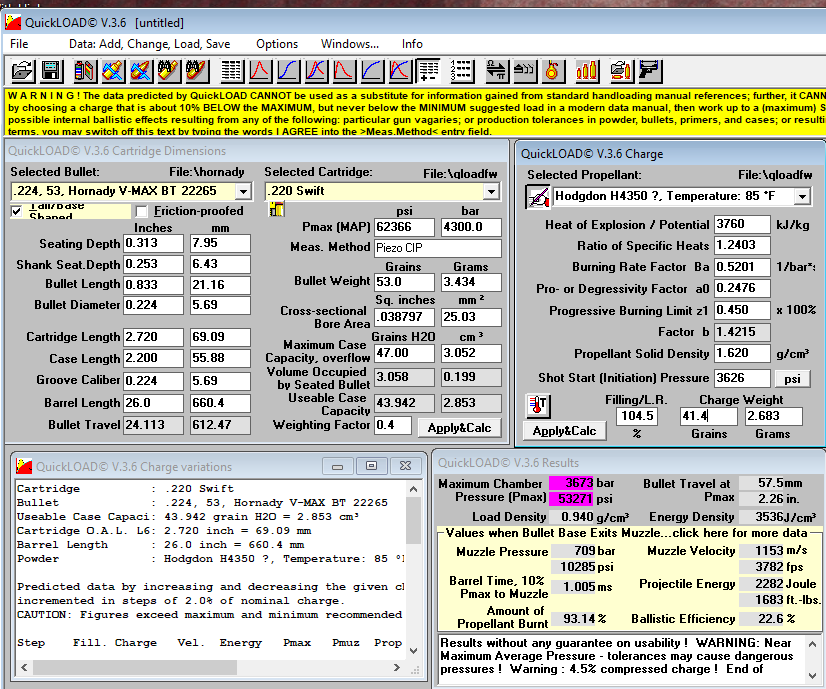Click the Barrel Length inches field
Image resolution: width=826 pixels, height=689 pixels.
pyautogui.click(x=153, y=403)
